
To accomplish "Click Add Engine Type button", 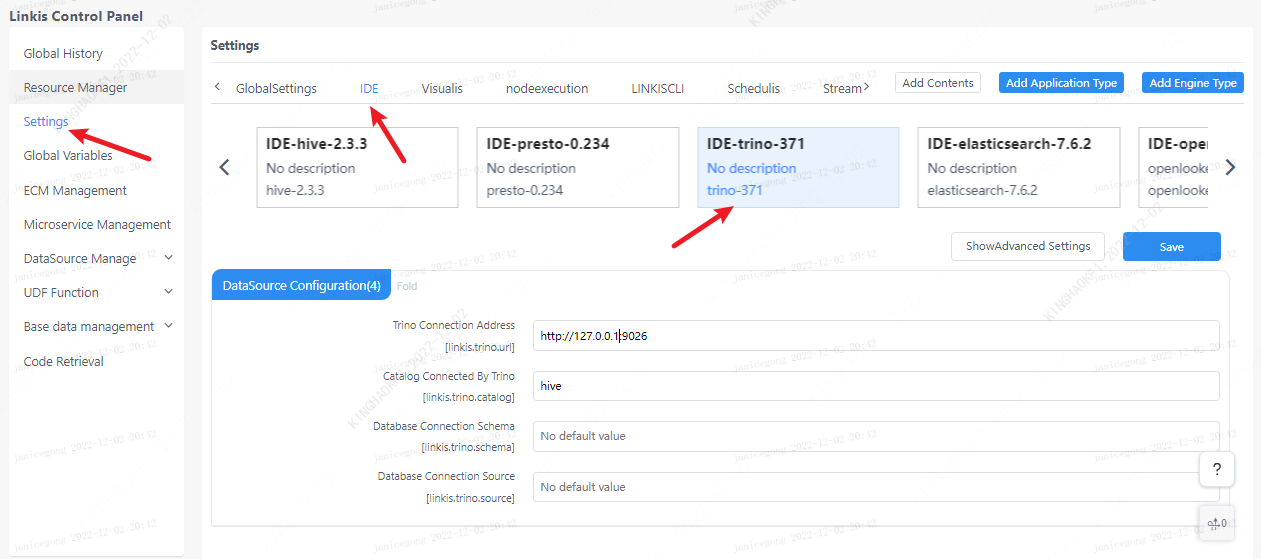I will click(x=1192, y=83).
